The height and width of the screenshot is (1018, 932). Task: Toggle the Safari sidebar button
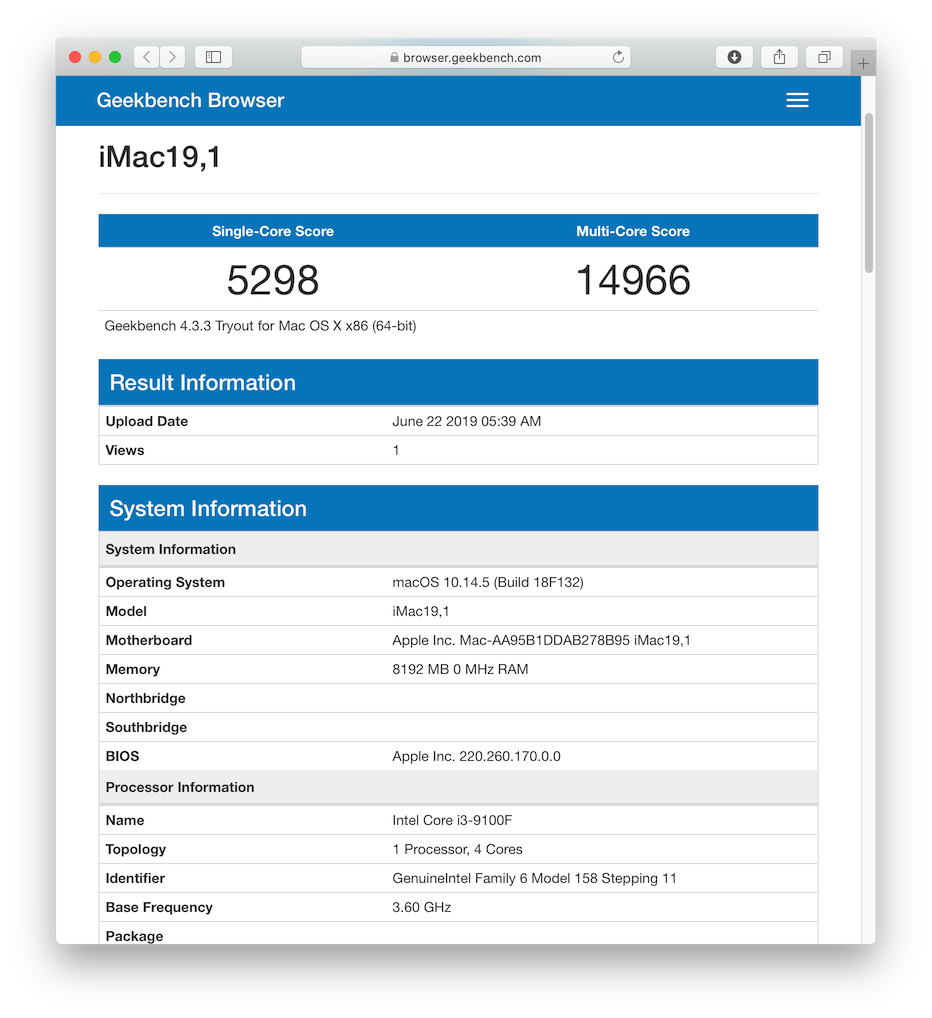214,57
